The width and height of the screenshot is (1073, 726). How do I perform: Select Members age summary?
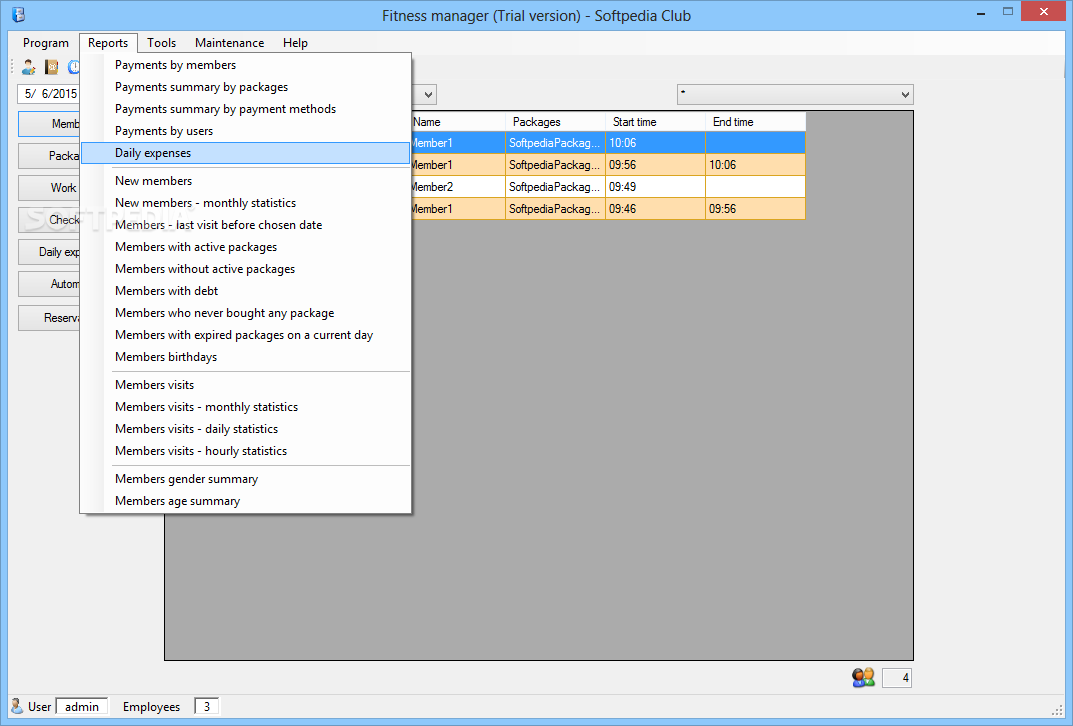point(246,501)
